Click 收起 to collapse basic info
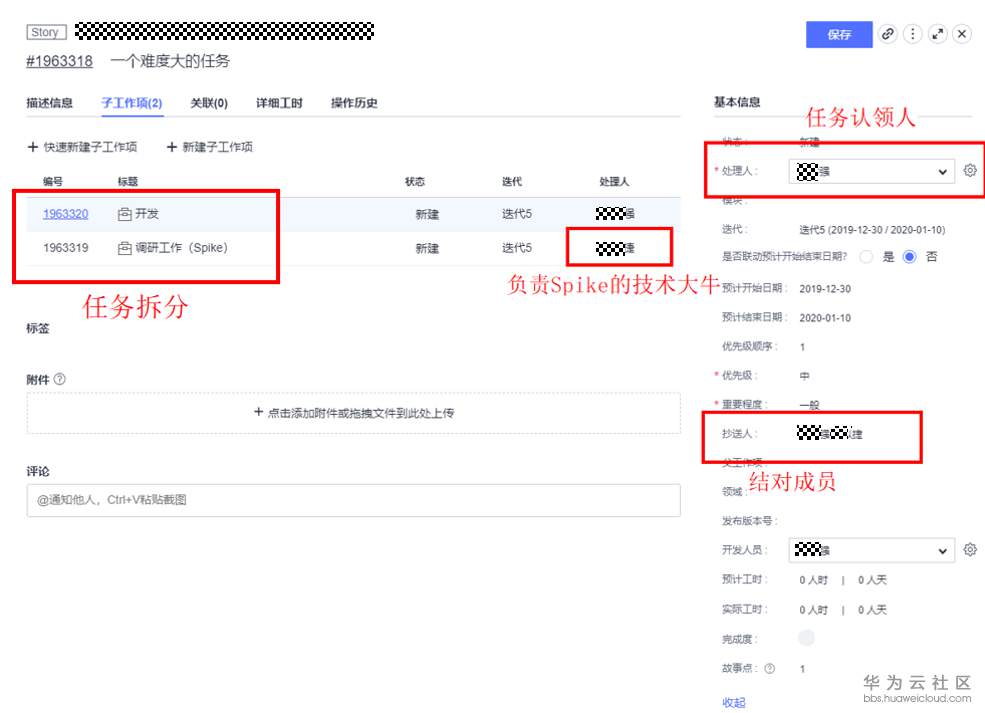Image resolution: width=985 pixels, height=713 pixels. tap(734, 702)
